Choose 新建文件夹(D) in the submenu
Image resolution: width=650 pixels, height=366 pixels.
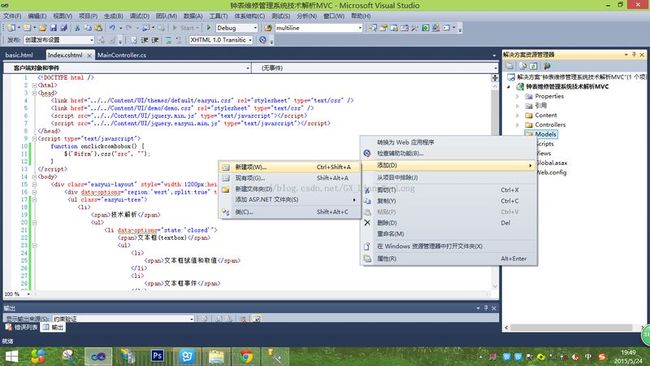[x=289, y=189]
